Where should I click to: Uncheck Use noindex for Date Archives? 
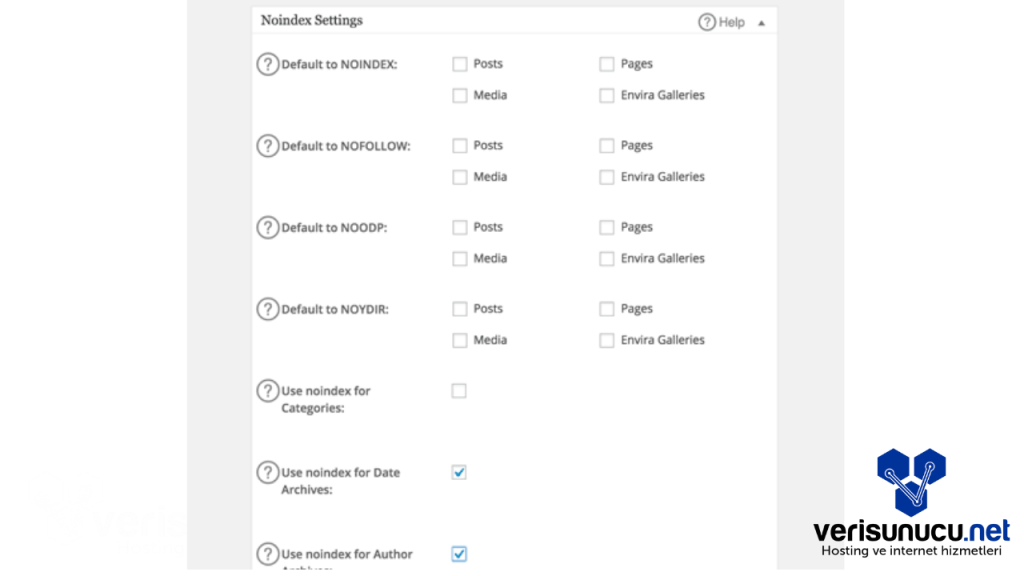click(459, 472)
